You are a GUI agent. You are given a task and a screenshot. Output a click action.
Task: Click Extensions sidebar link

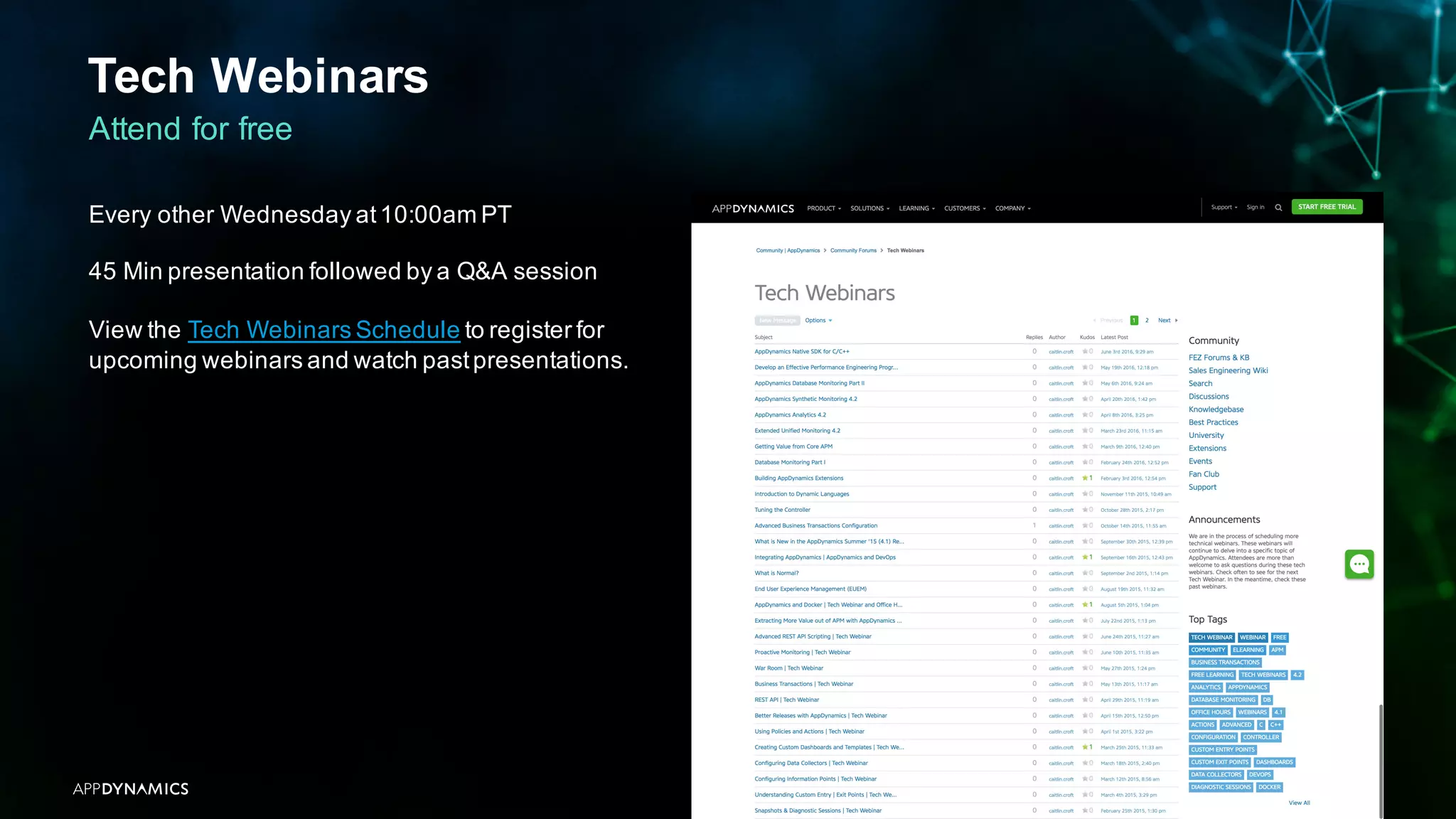(x=1207, y=448)
